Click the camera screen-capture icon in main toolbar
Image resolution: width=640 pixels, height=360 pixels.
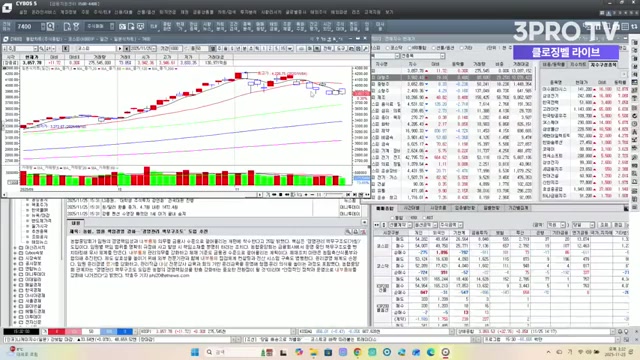pos(122,27)
